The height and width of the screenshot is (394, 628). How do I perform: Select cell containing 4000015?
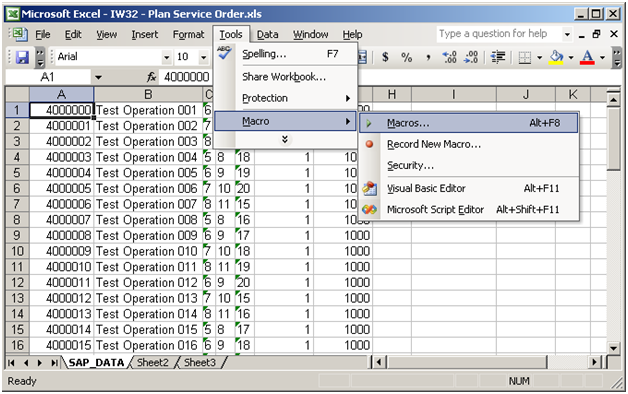pyautogui.click(x=62, y=345)
